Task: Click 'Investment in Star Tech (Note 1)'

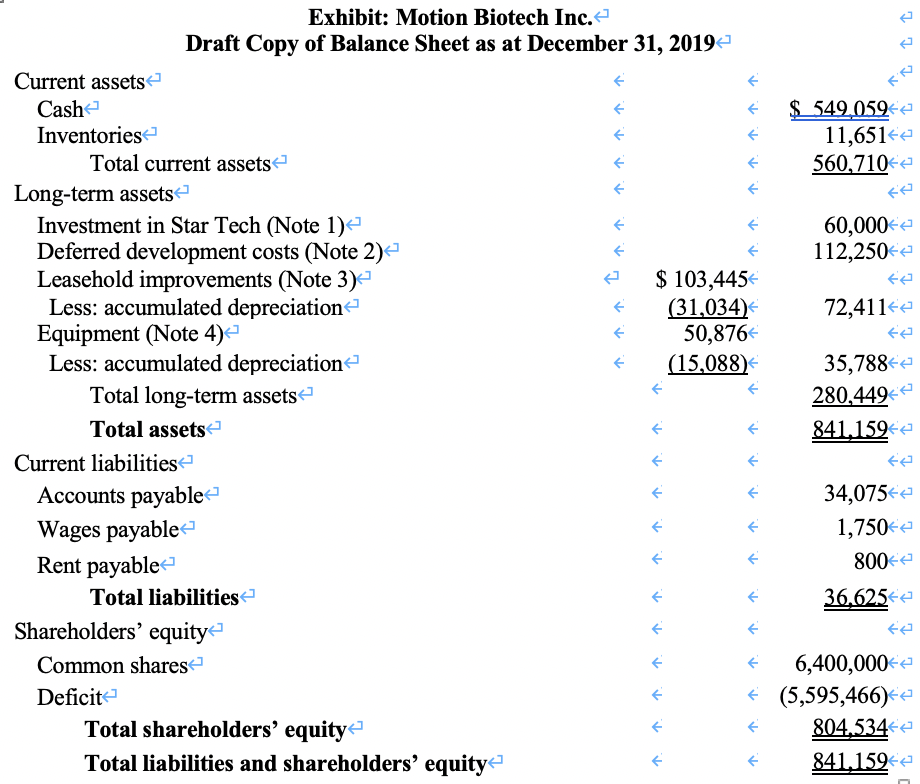Action: click(x=191, y=225)
